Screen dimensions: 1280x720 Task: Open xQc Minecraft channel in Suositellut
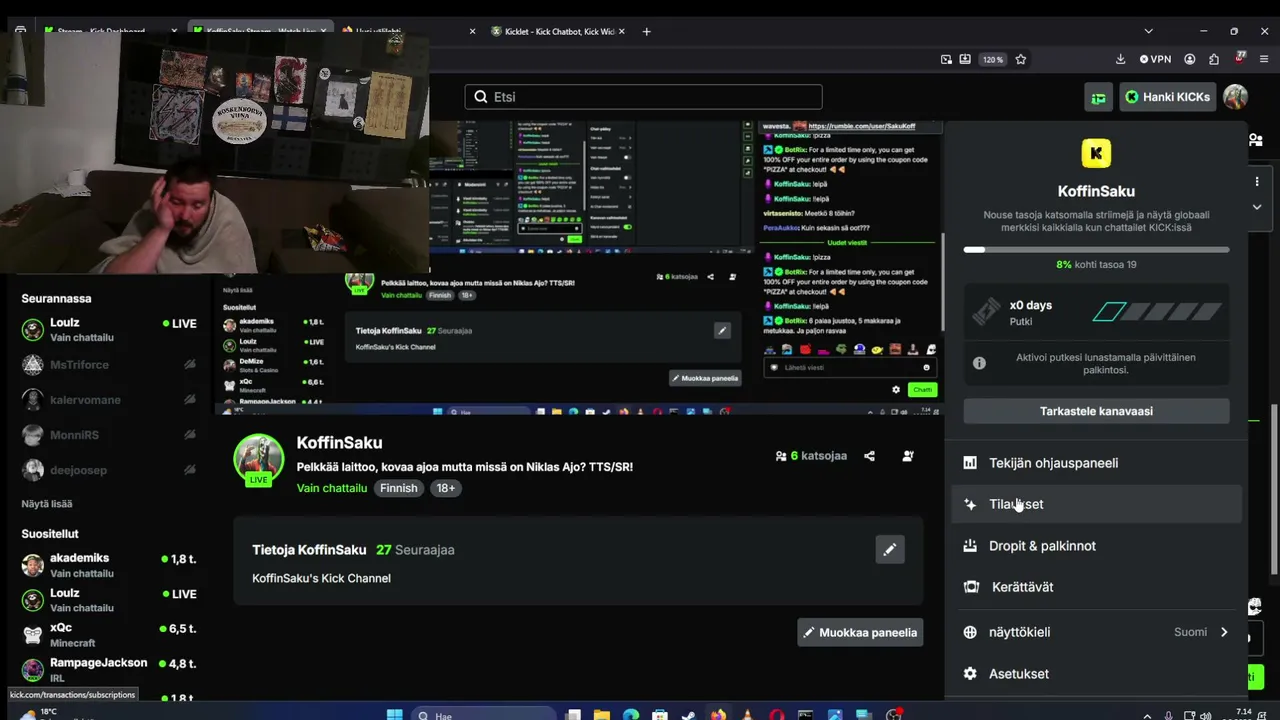tap(110, 635)
